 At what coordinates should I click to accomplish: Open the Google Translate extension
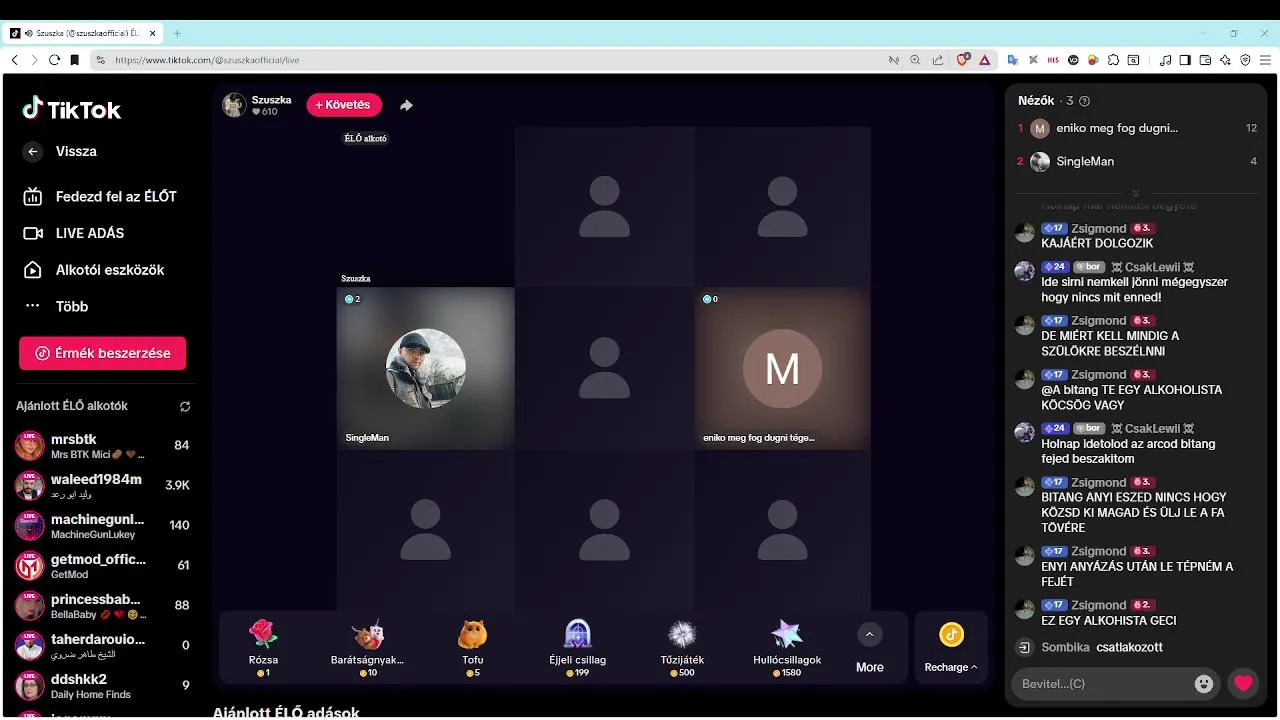tap(1013, 60)
